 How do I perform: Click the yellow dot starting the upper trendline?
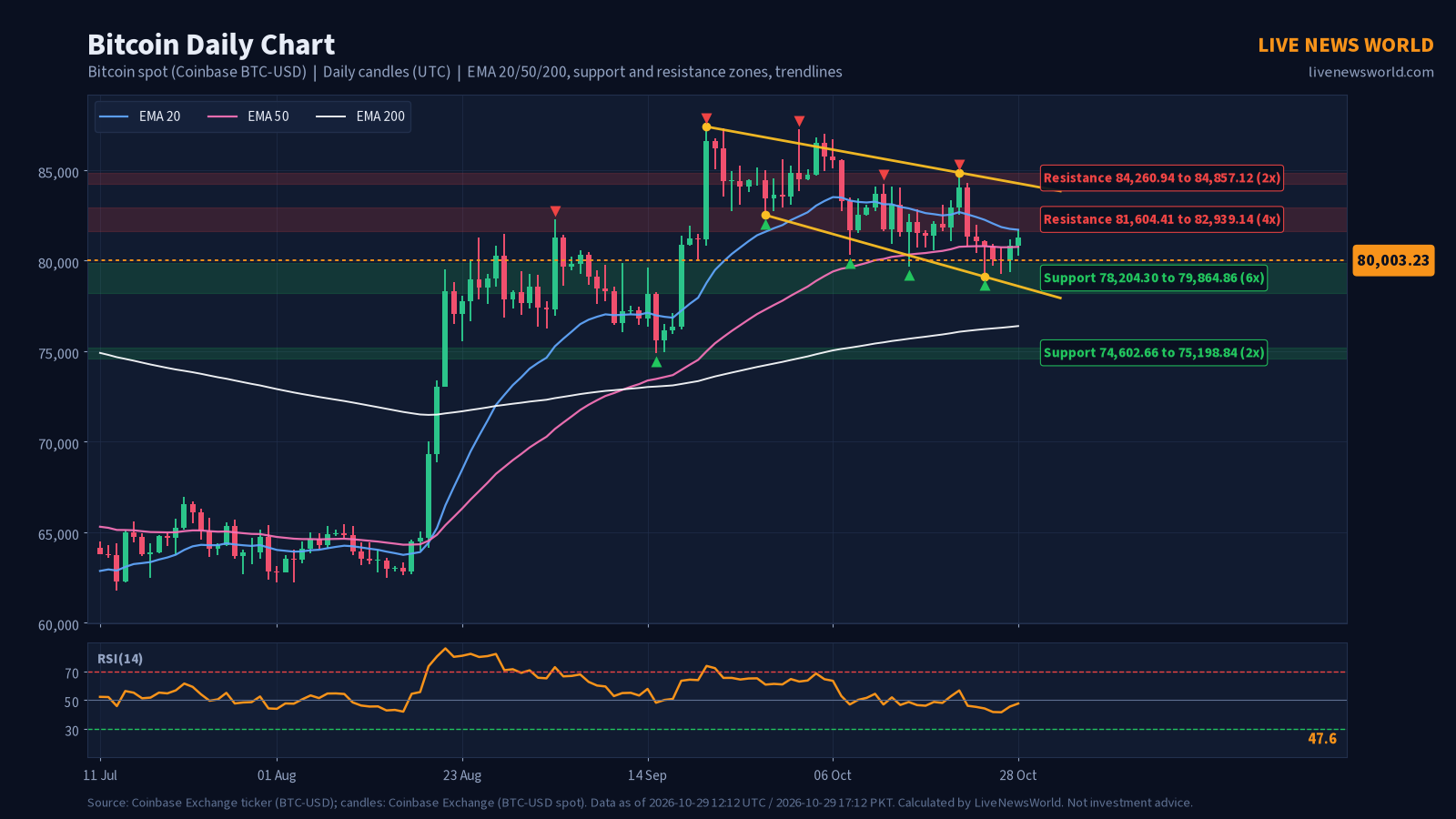click(706, 126)
